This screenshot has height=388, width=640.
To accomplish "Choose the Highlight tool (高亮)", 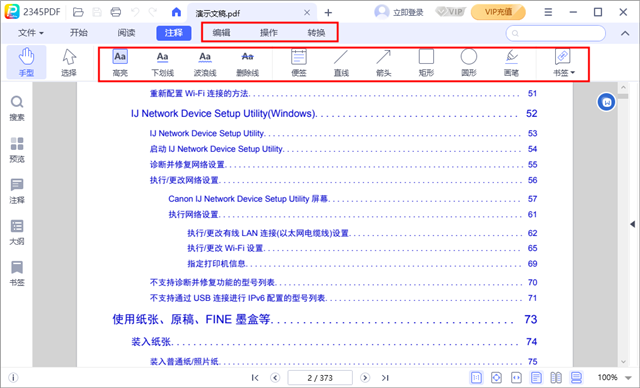I will [x=120, y=63].
